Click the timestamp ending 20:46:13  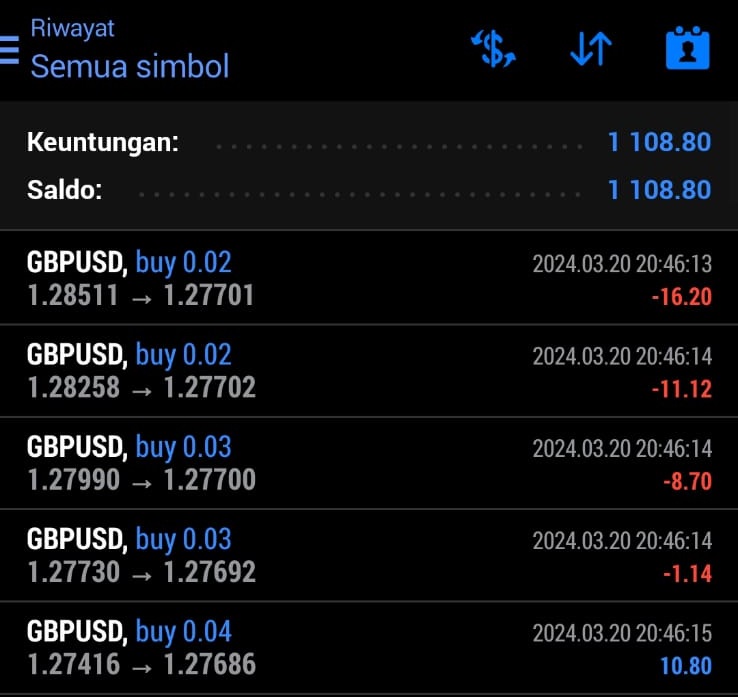(621, 264)
